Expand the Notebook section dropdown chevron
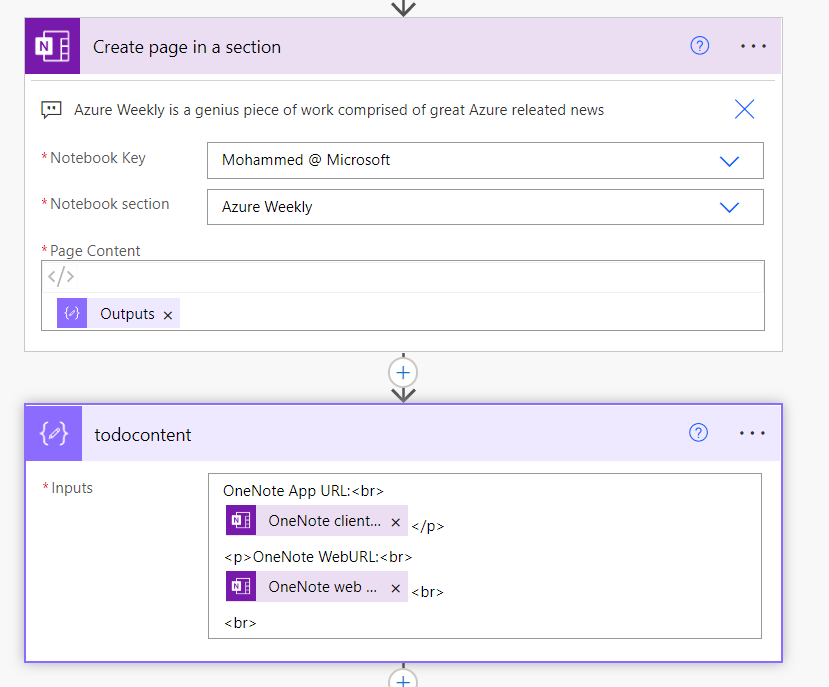This screenshot has height=687, width=829. pyautogui.click(x=729, y=207)
